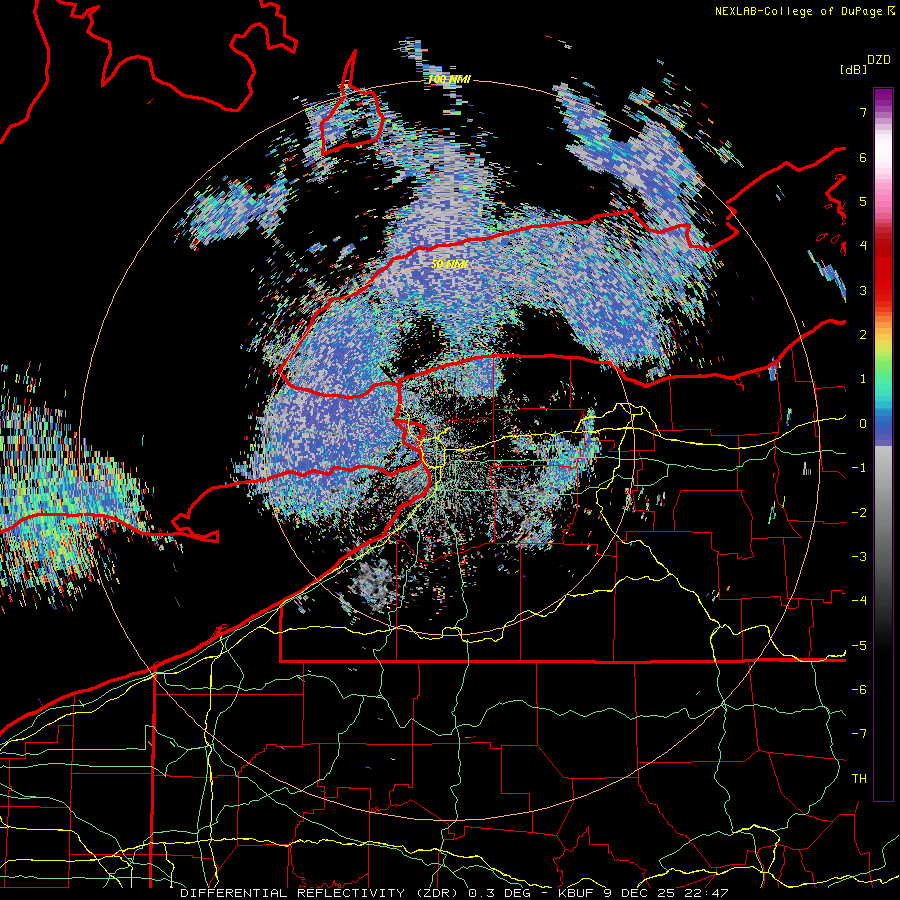Click the 50 NMI range ring label
The width and height of the screenshot is (900, 900).
click(x=449, y=264)
